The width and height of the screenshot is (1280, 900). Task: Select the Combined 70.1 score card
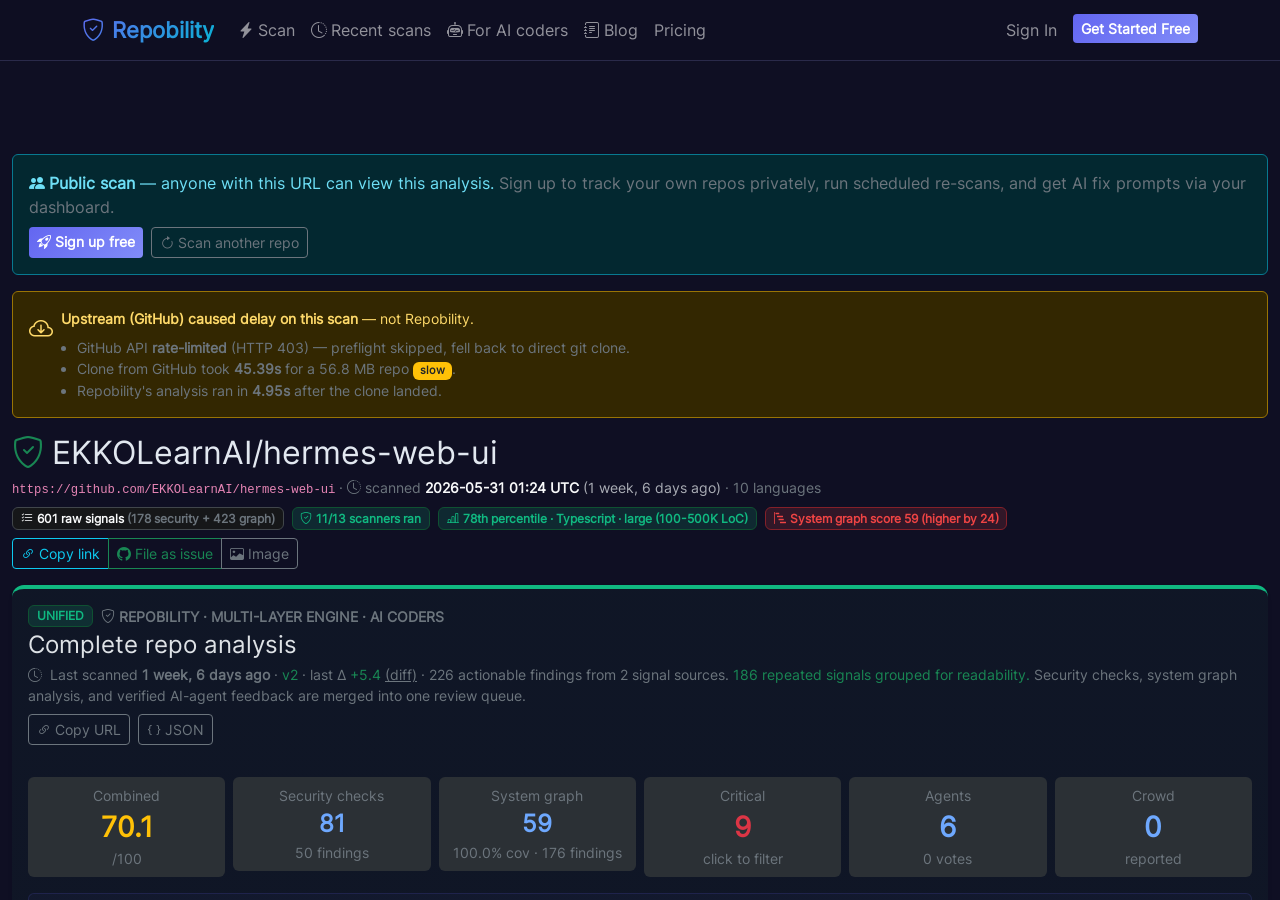[126, 827]
